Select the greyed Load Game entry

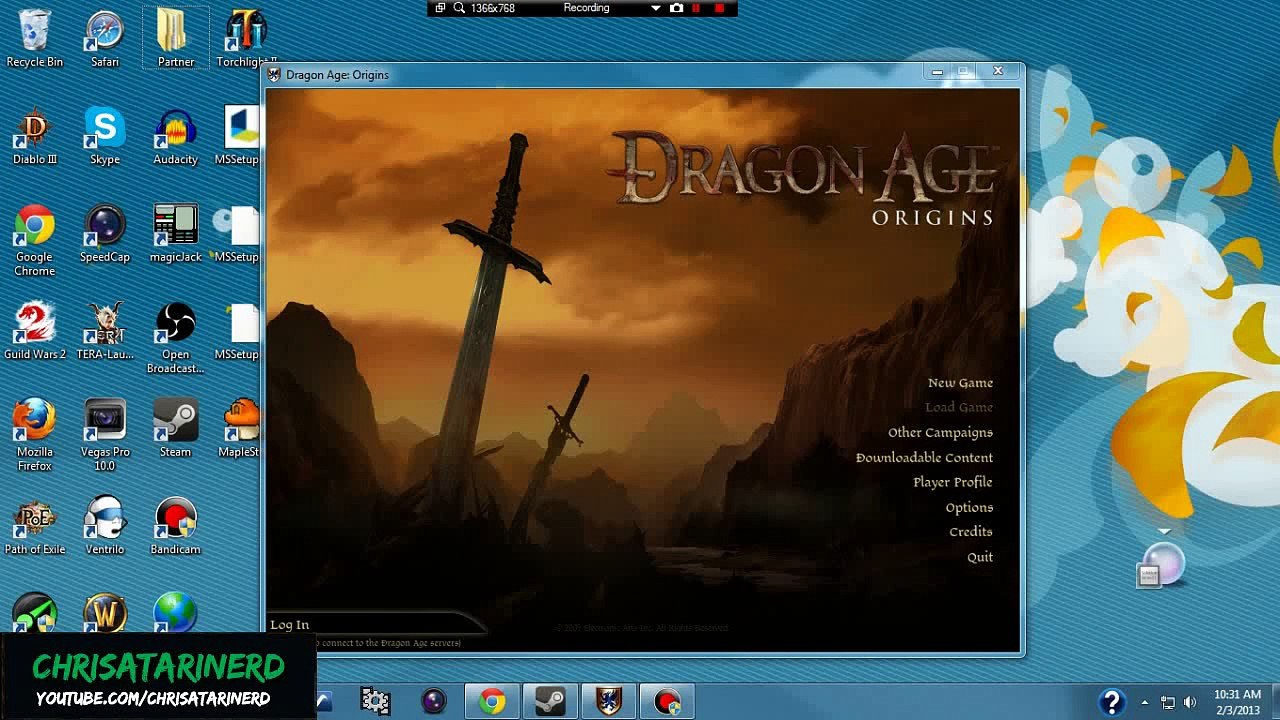coord(959,408)
